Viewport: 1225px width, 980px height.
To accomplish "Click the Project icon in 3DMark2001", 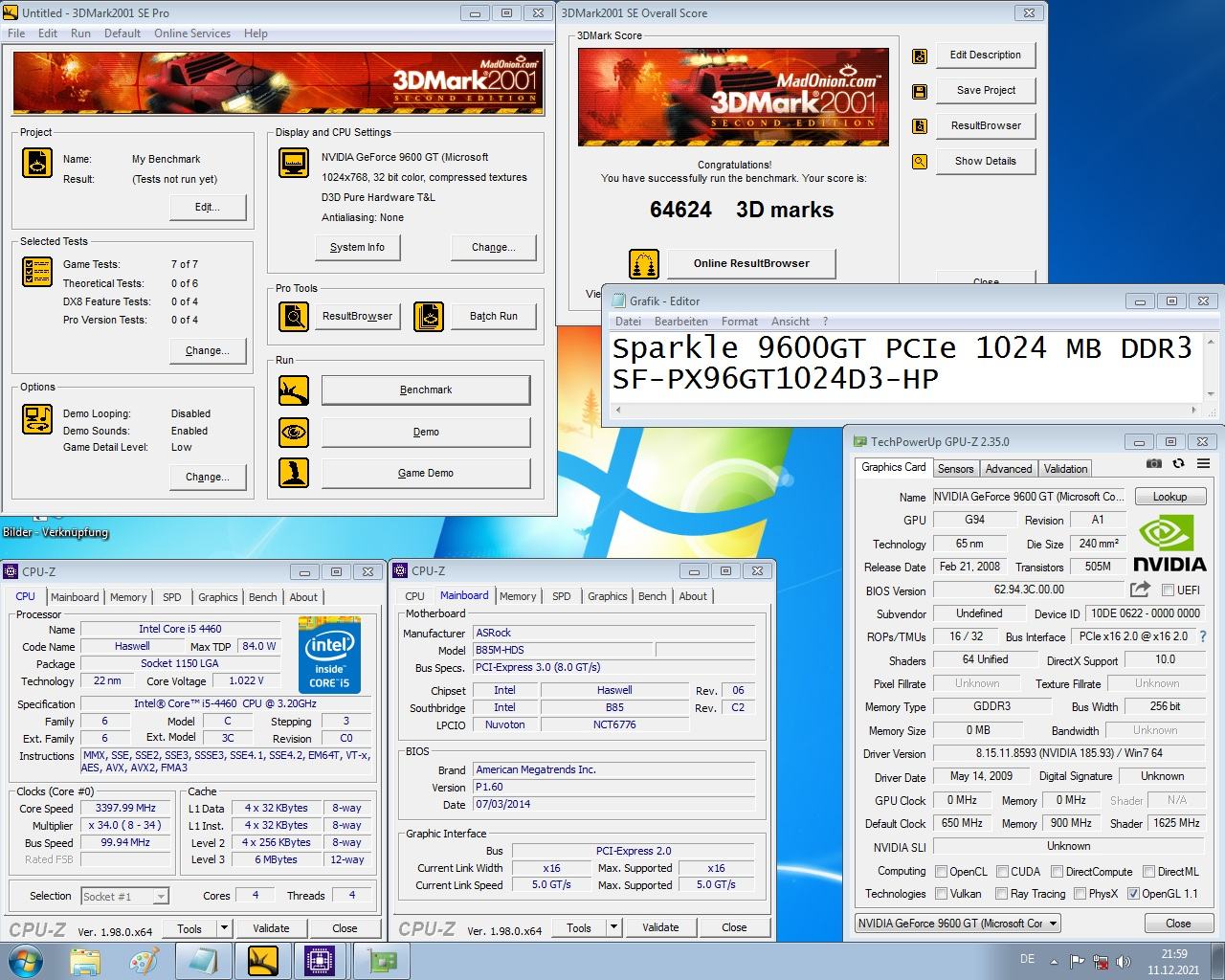I will [37, 163].
